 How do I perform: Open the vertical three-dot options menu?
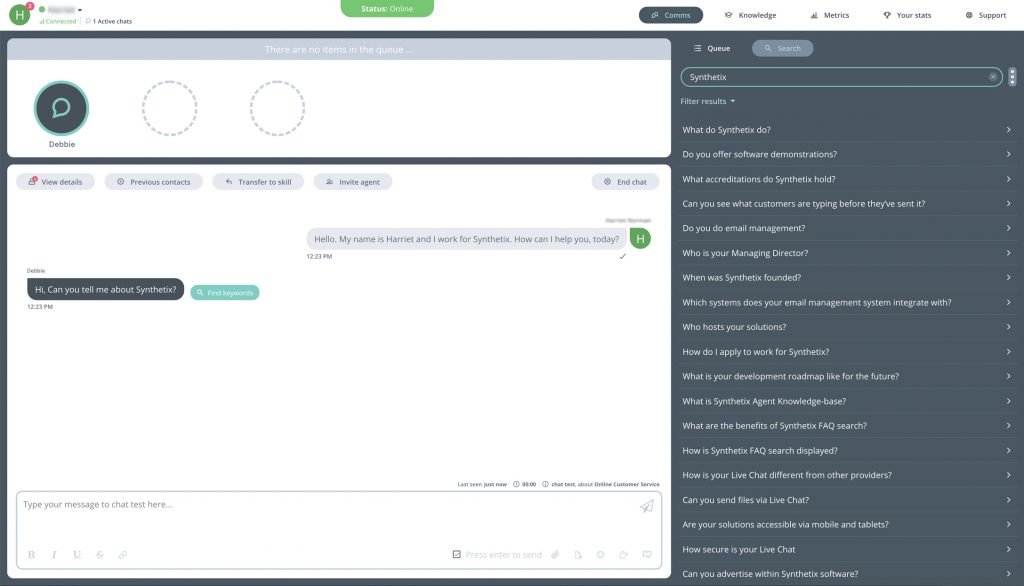tap(1012, 77)
